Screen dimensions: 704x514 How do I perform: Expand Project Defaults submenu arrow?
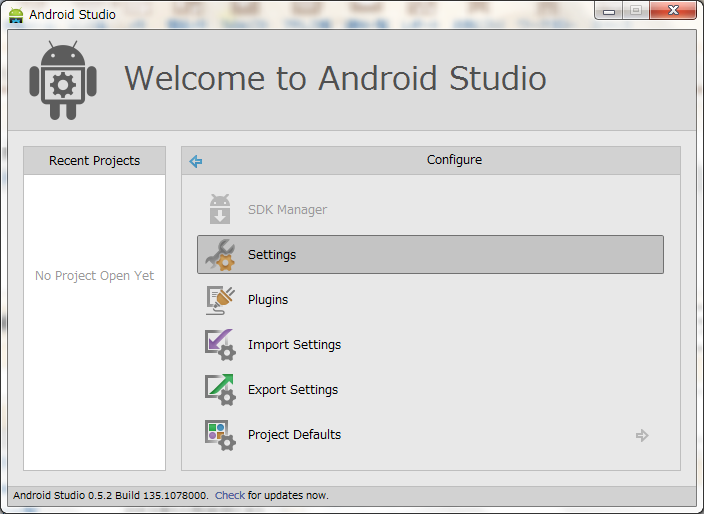(x=642, y=435)
